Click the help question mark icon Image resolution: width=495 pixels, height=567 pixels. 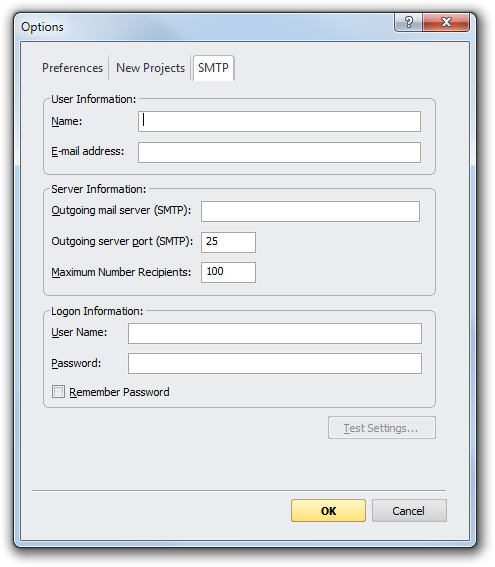[x=408, y=22]
